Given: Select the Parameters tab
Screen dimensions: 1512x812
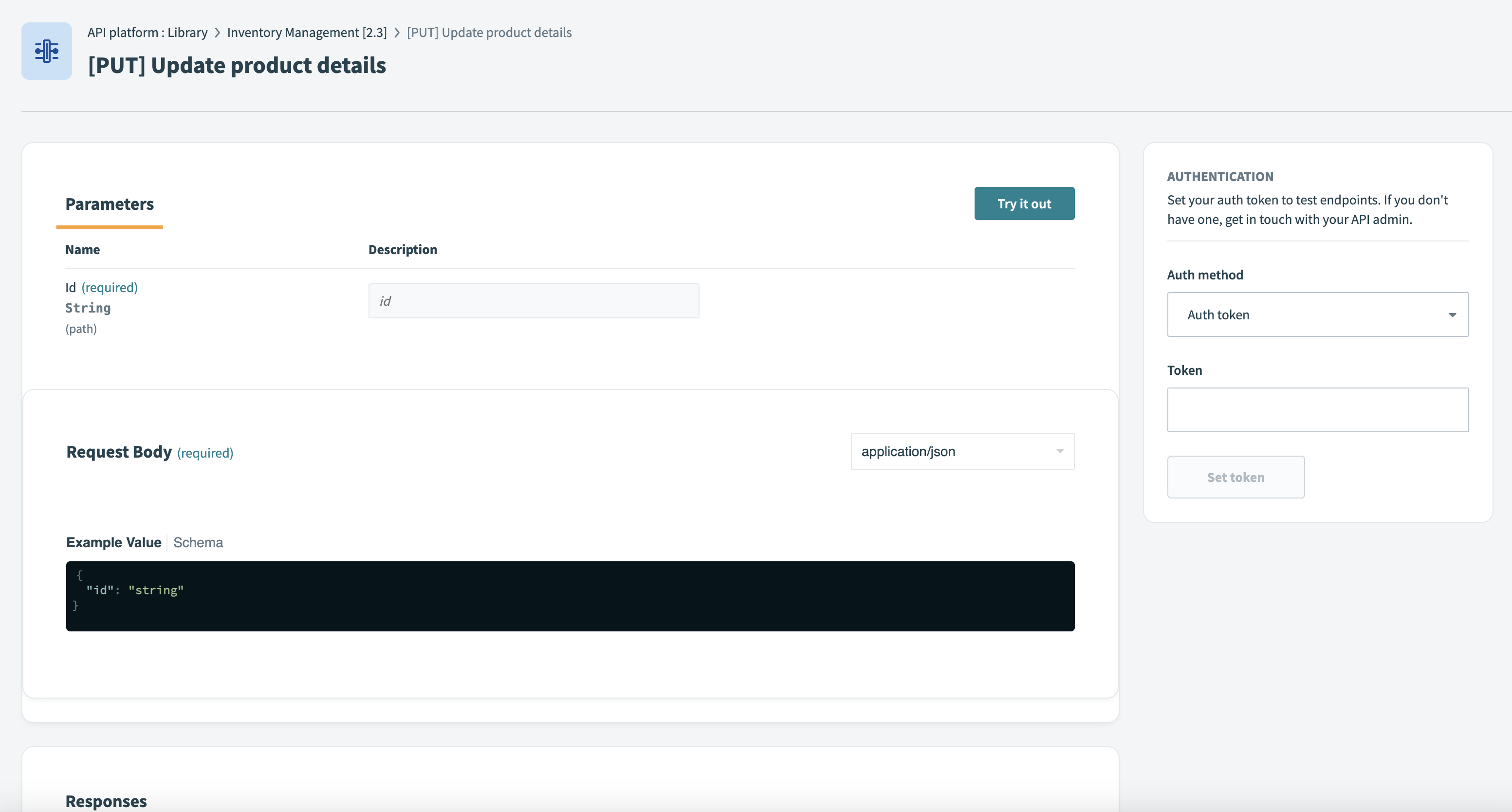Looking at the screenshot, I should pyautogui.click(x=109, y=204).
